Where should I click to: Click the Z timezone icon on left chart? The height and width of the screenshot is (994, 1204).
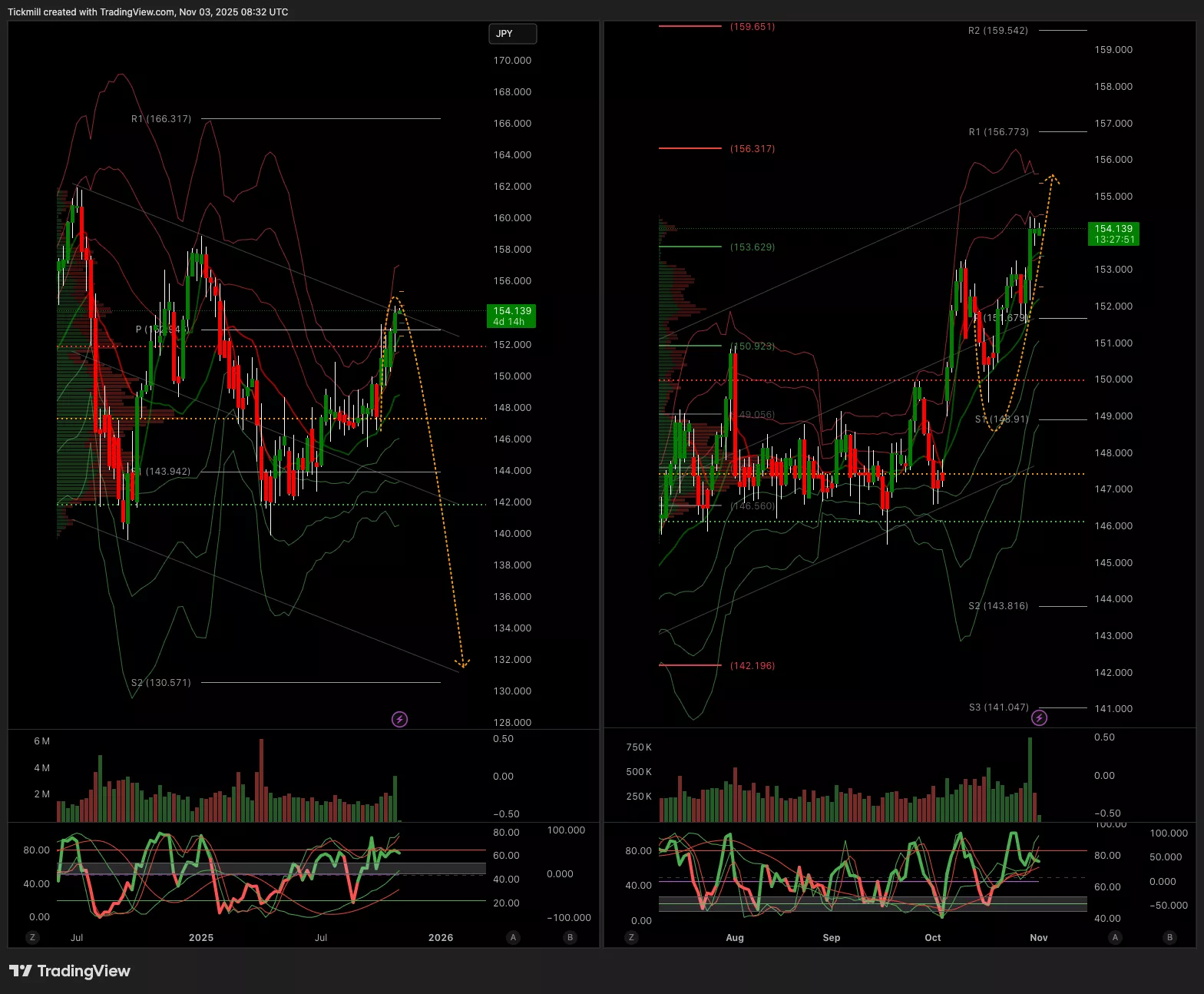tap(31, 937)
